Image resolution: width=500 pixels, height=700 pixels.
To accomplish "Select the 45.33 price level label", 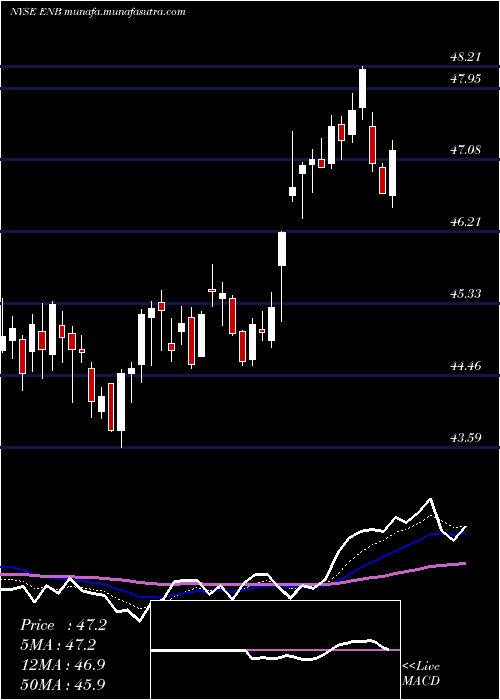I will pos(466,294).
